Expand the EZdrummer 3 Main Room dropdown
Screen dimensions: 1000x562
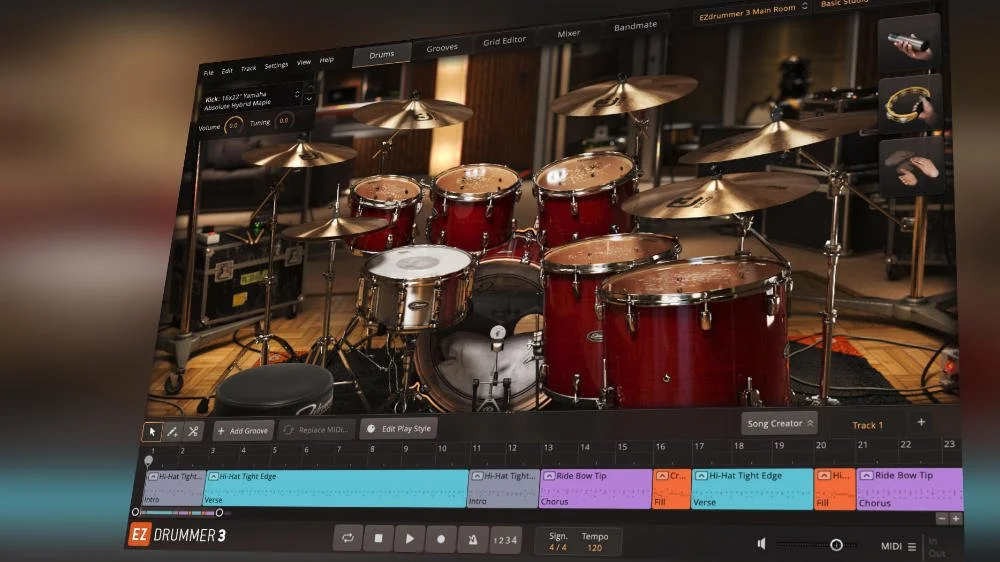tap(753, 11)
